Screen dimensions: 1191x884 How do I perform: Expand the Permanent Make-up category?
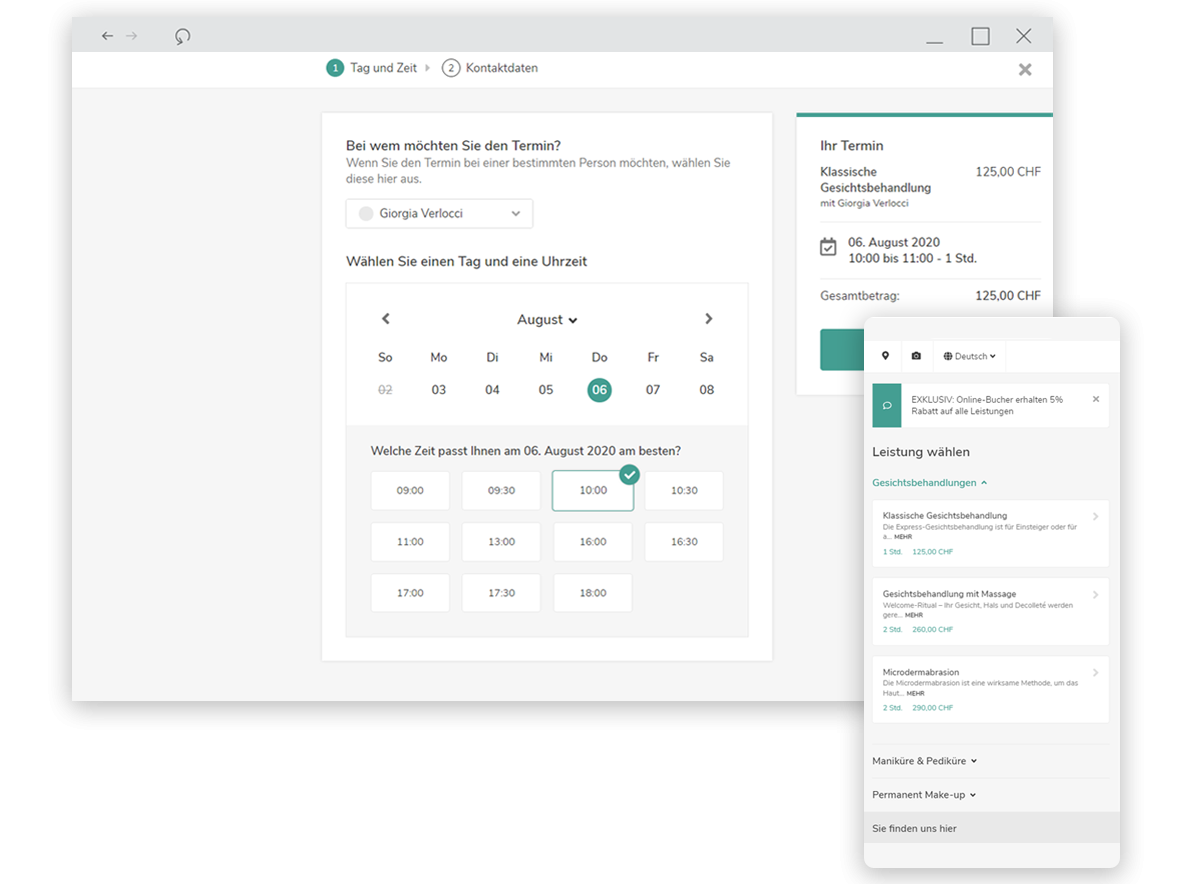point(924,795)
